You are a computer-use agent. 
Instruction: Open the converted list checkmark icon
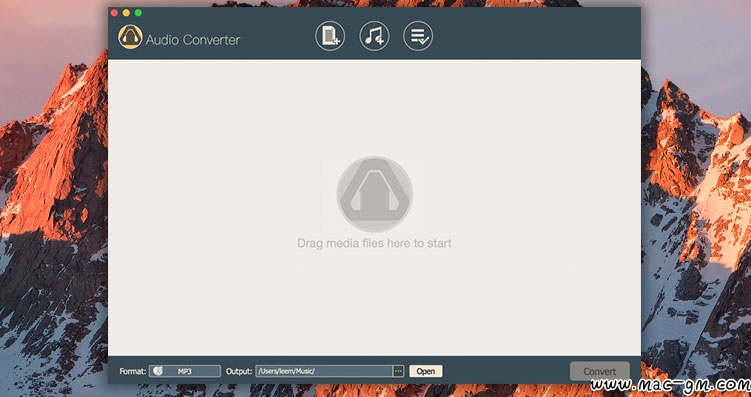(x=418, y=36)
